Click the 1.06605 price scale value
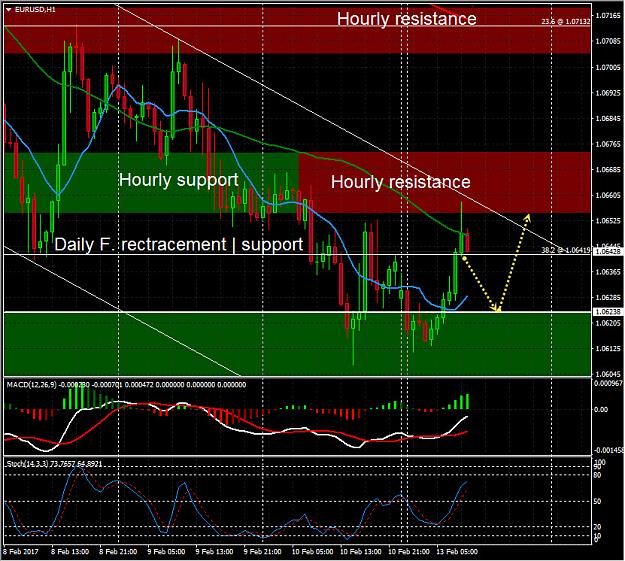Image resolution: width=625 pixels, height=561 pixels. click(608, 195)
